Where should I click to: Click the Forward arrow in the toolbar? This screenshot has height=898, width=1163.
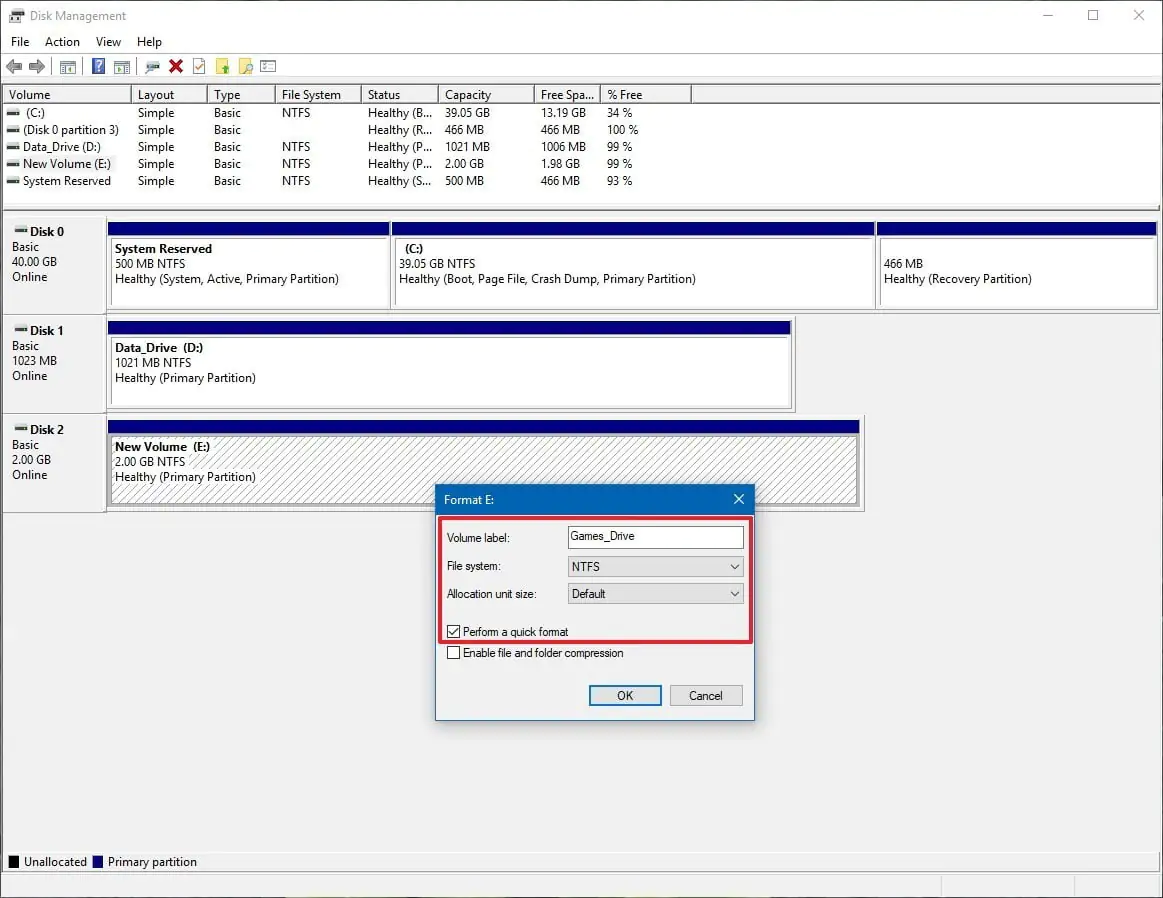(x=37, y=67)
